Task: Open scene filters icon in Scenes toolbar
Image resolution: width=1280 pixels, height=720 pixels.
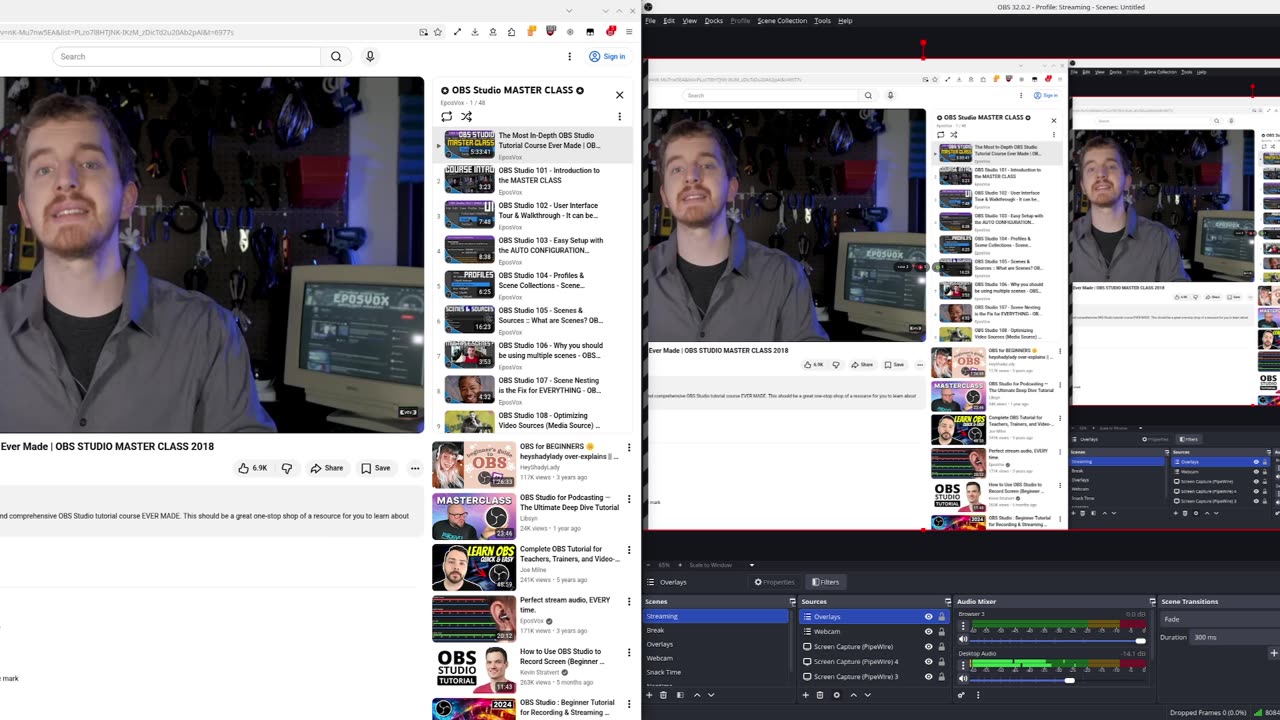Action: click(x=680, y=695)
